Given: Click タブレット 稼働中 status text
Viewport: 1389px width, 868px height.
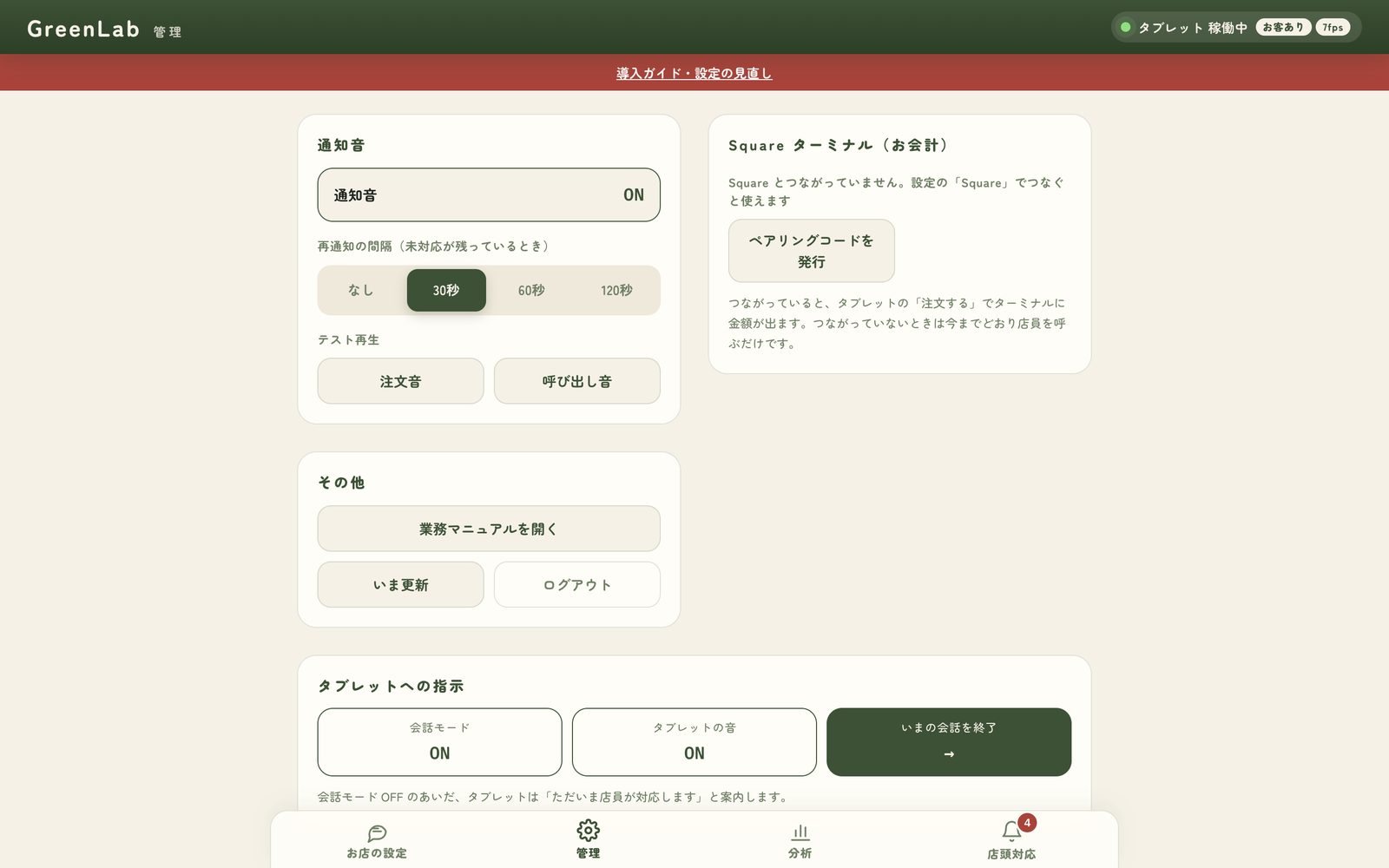Looking at the screenshot, I should [1193, 28].
